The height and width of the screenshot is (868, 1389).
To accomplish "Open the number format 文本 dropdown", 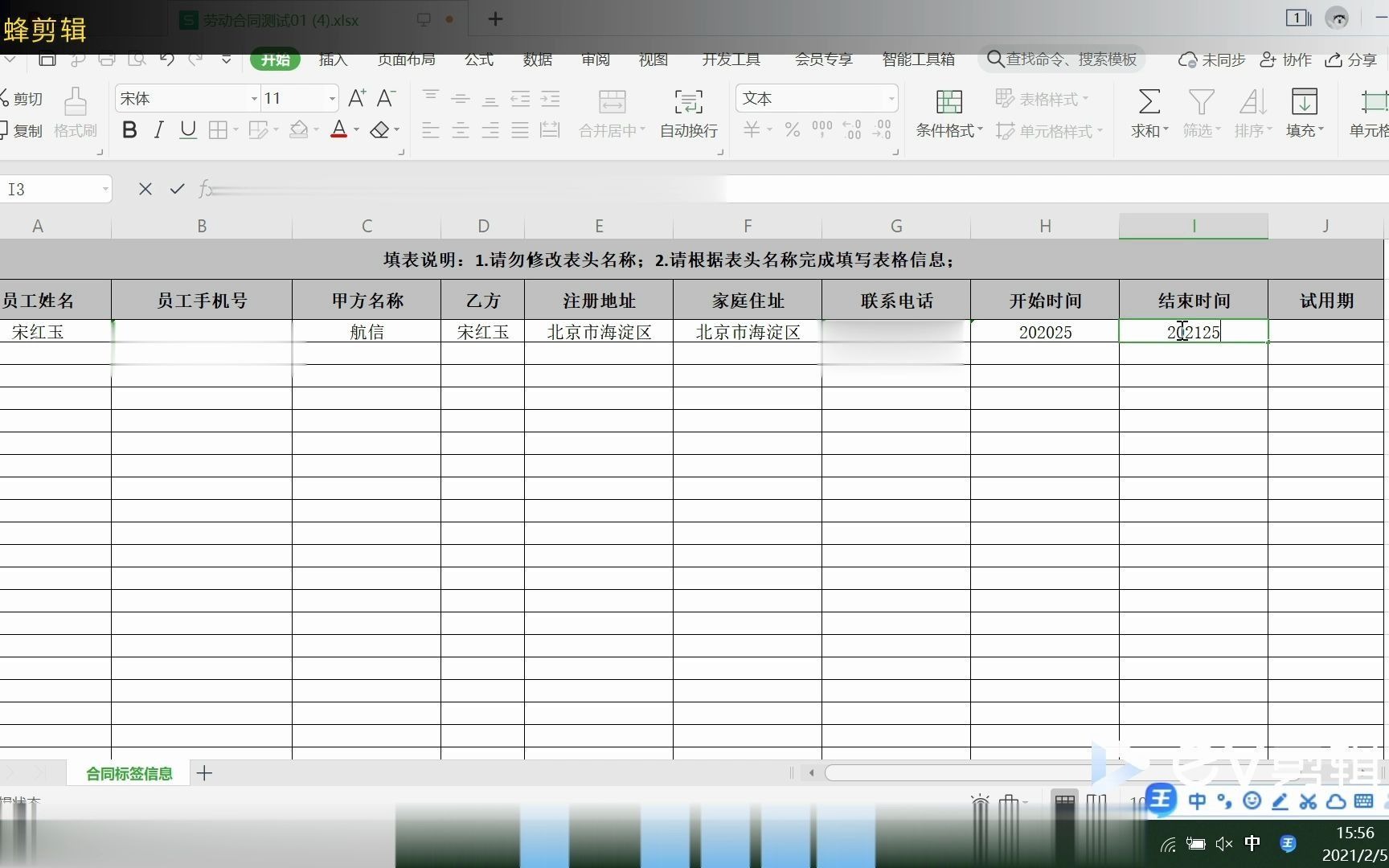I will [x=891, y=99].
